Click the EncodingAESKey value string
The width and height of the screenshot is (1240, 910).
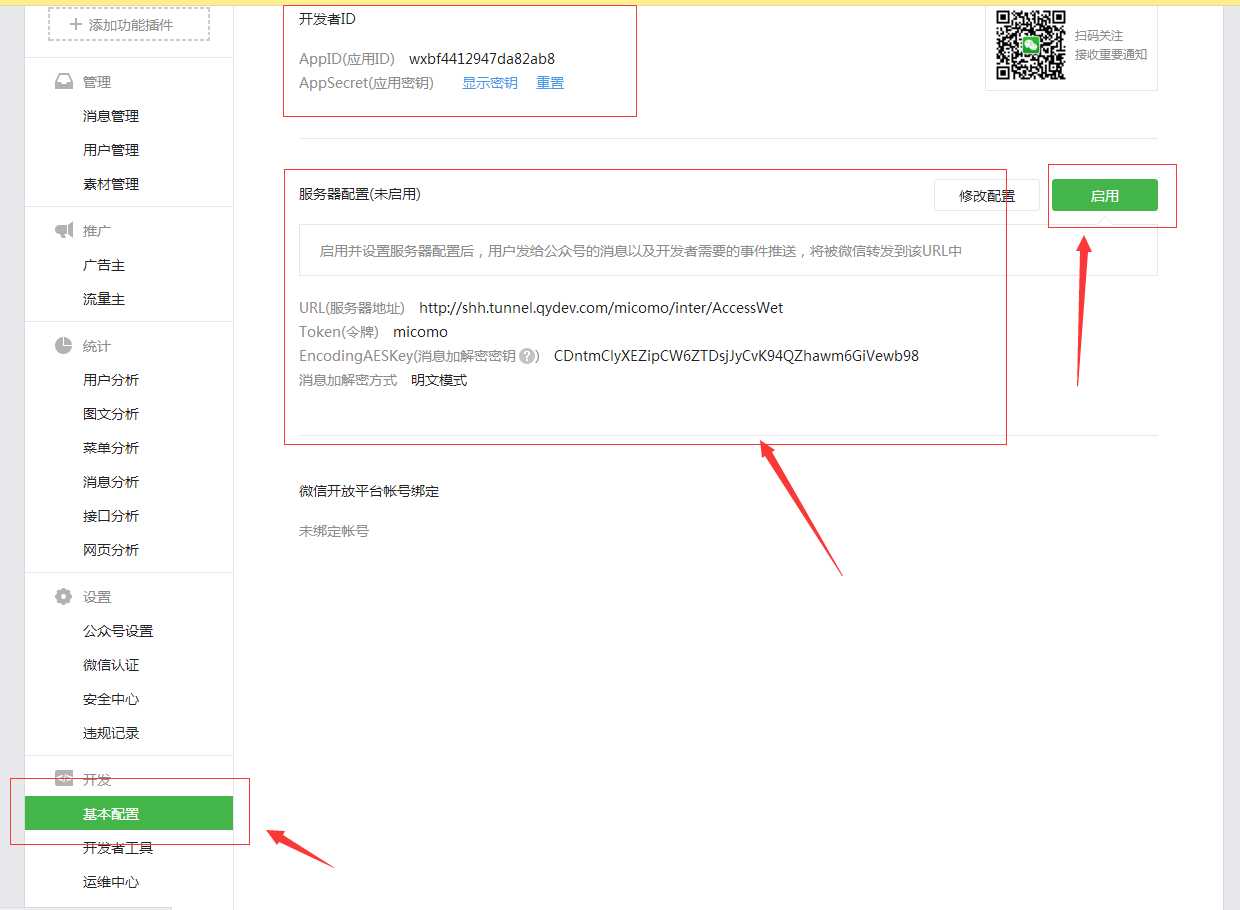click(736, 356)
